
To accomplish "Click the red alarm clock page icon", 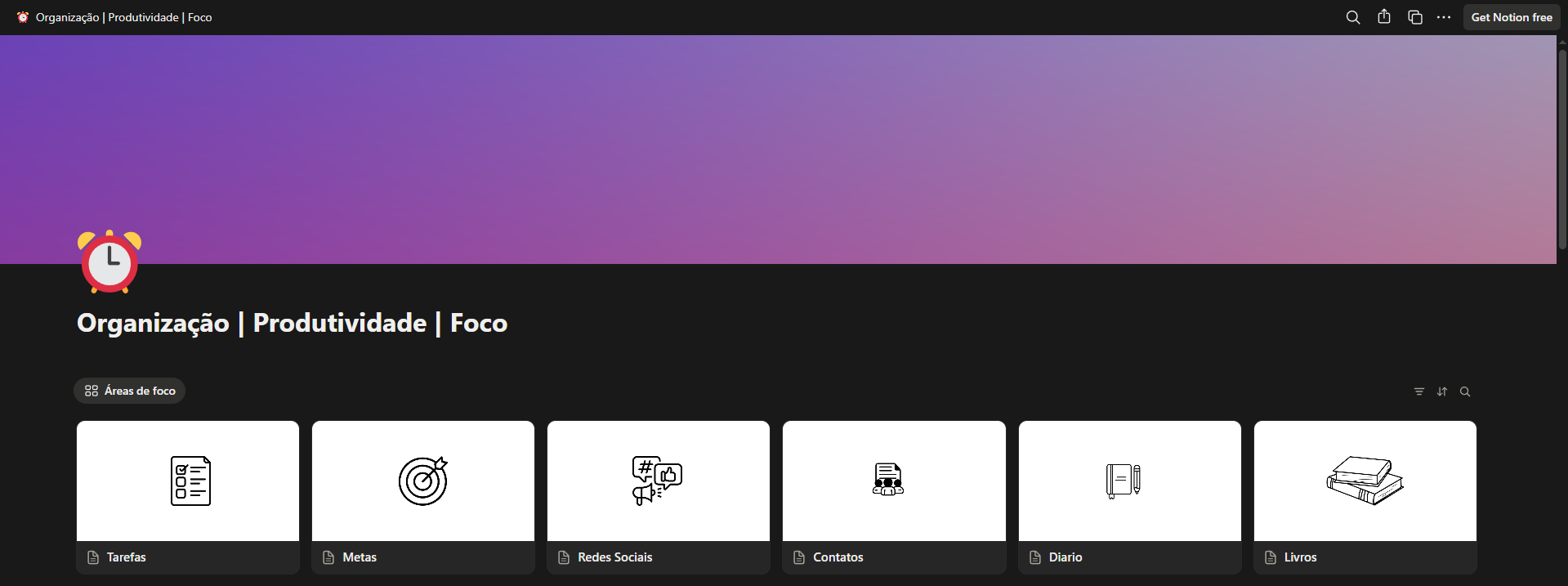I will coord(109,262).
